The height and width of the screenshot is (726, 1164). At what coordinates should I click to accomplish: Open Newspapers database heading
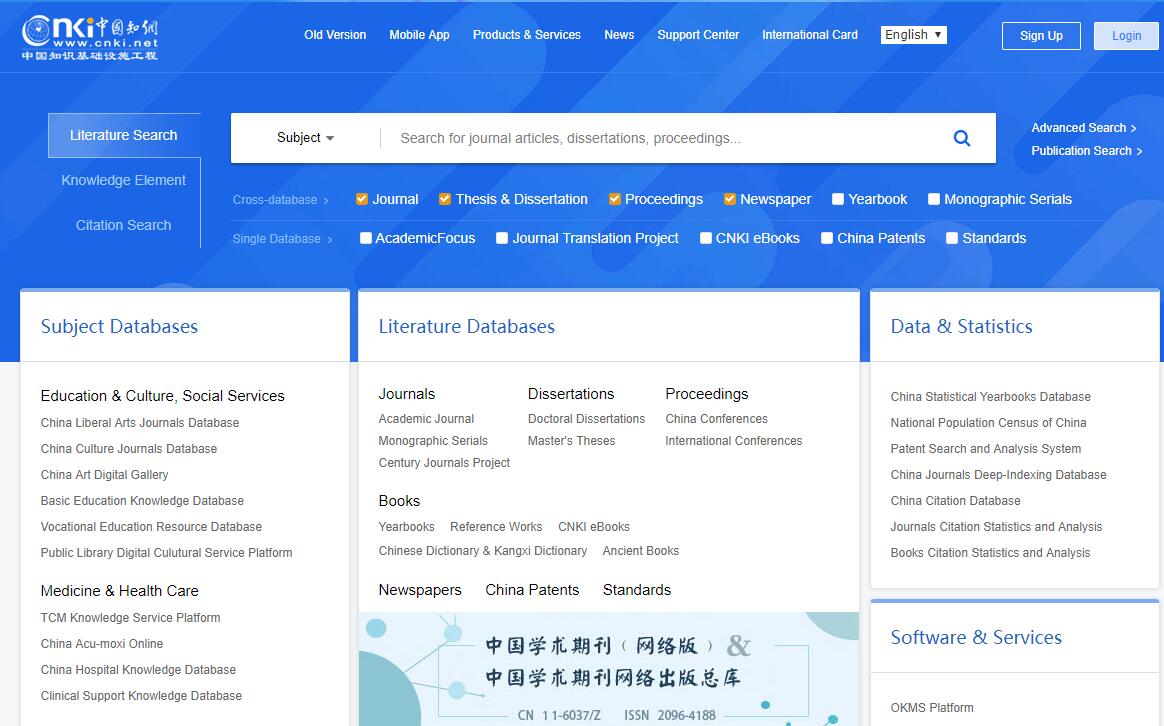point(420,590)
